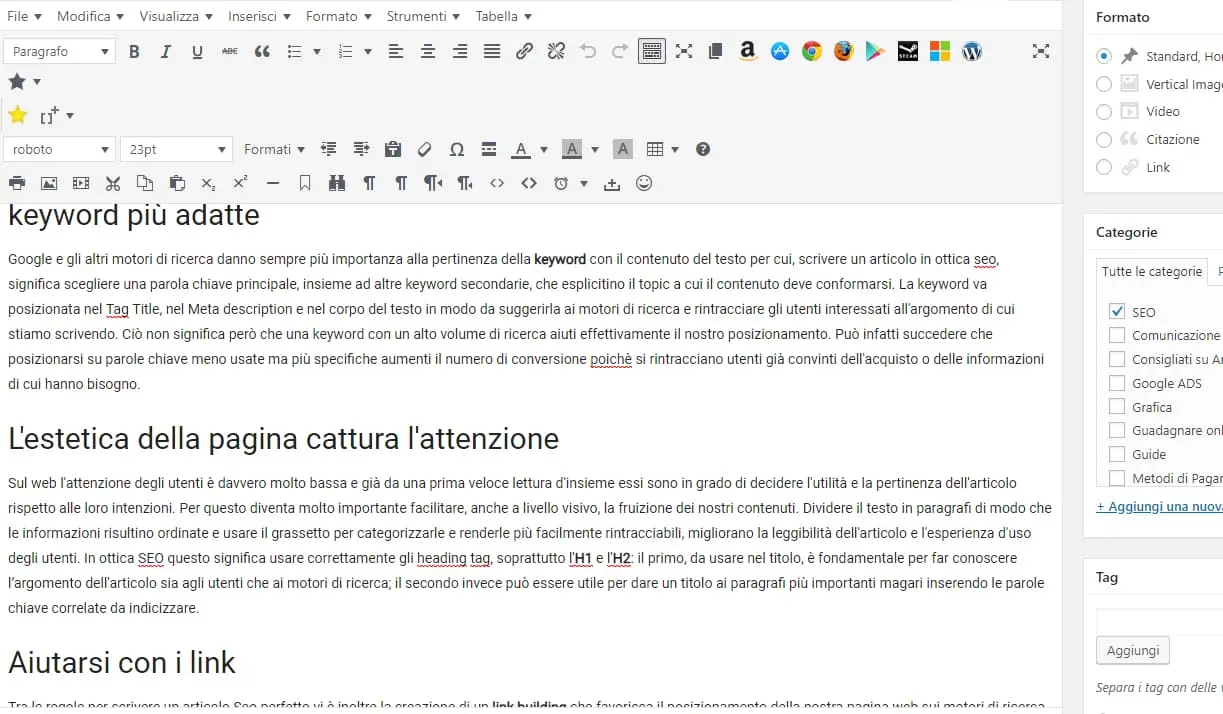
Task: Undo the last edit
Action: 588,51
